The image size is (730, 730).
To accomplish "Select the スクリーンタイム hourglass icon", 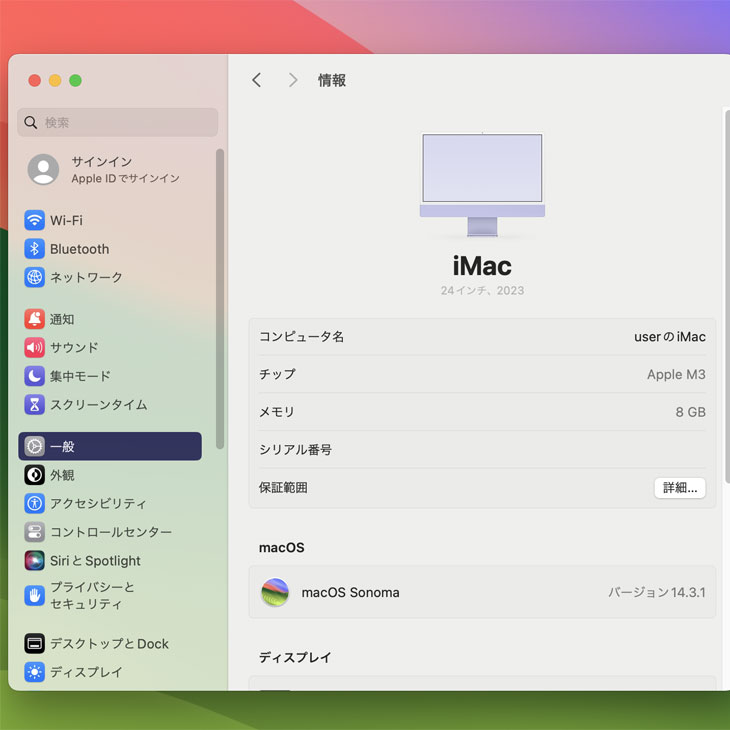I will (34, 405).
